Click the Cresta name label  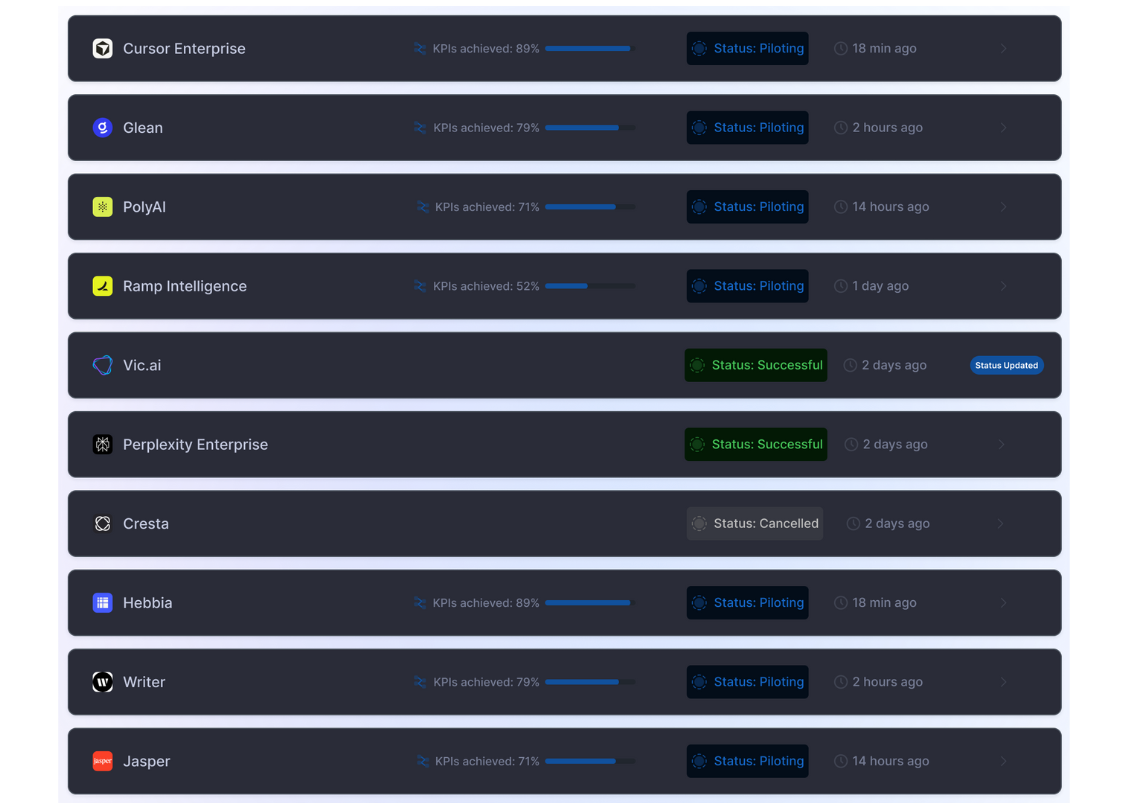[146, 523]
